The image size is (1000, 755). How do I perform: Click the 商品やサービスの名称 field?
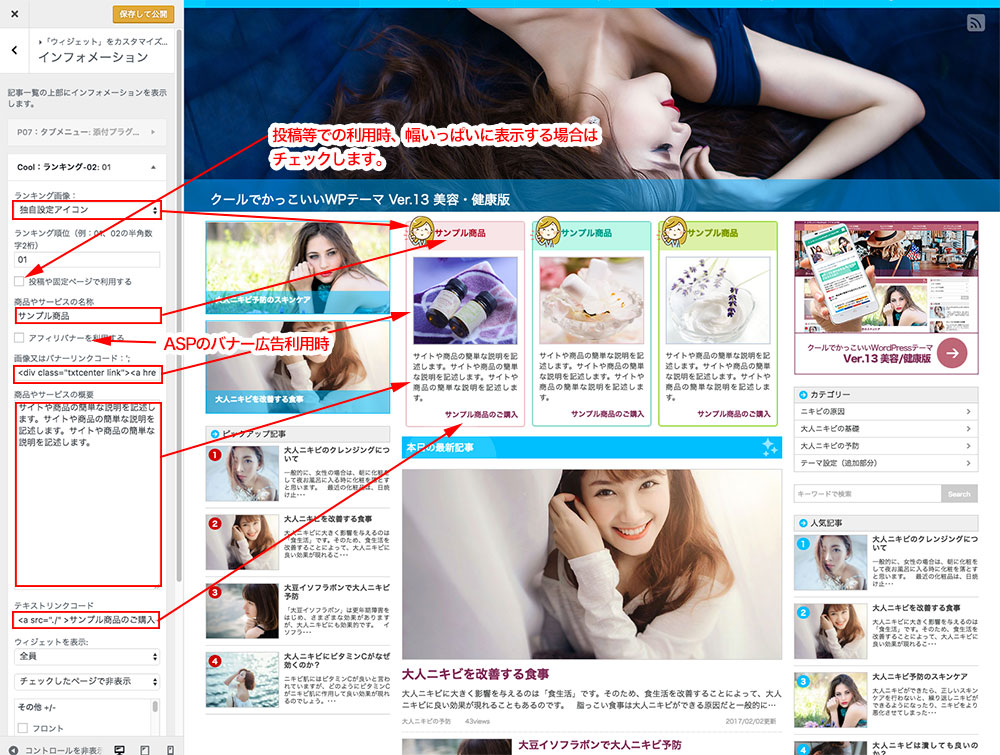[x=88, y=316]
